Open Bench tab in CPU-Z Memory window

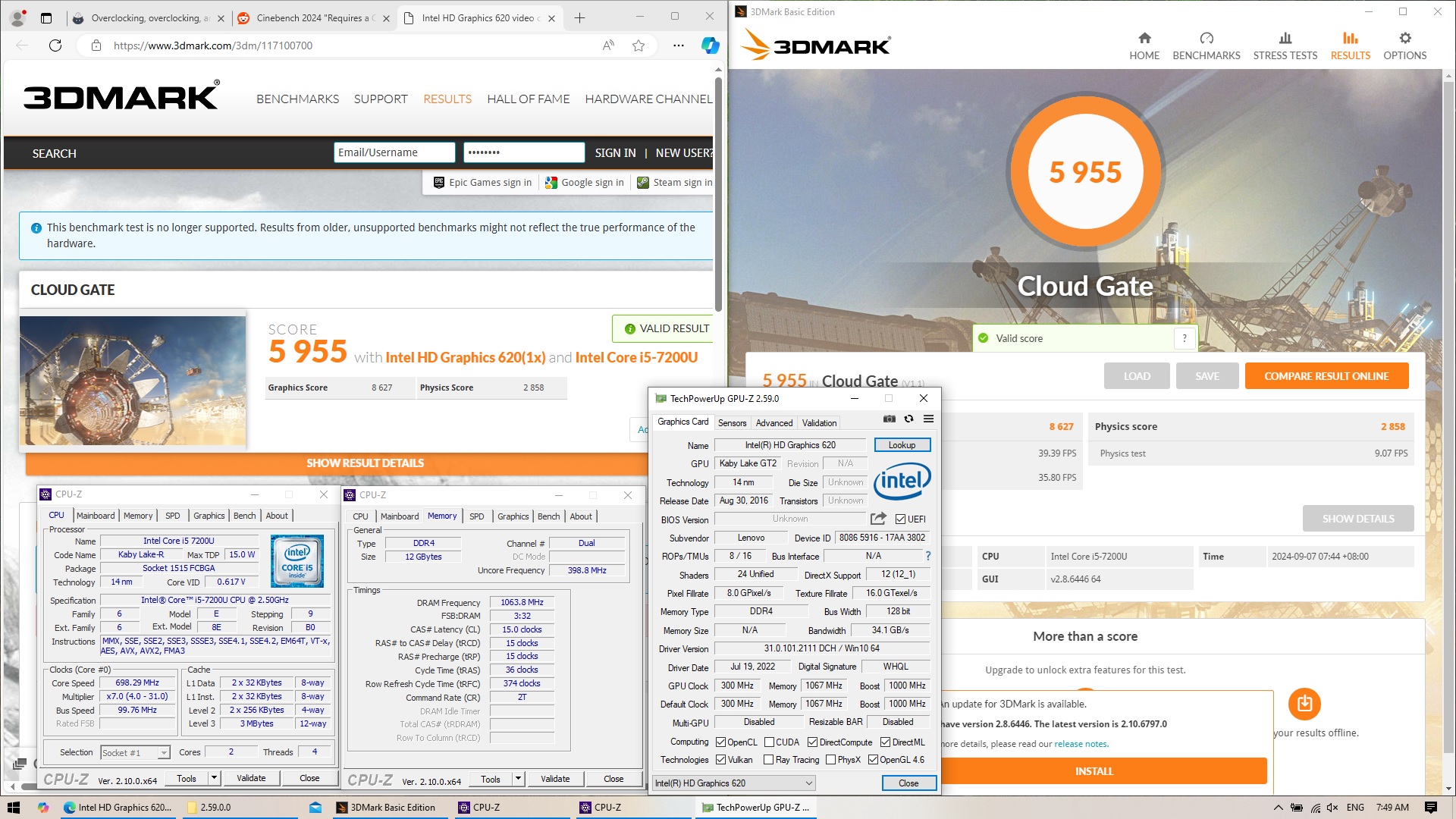point(548,516)
